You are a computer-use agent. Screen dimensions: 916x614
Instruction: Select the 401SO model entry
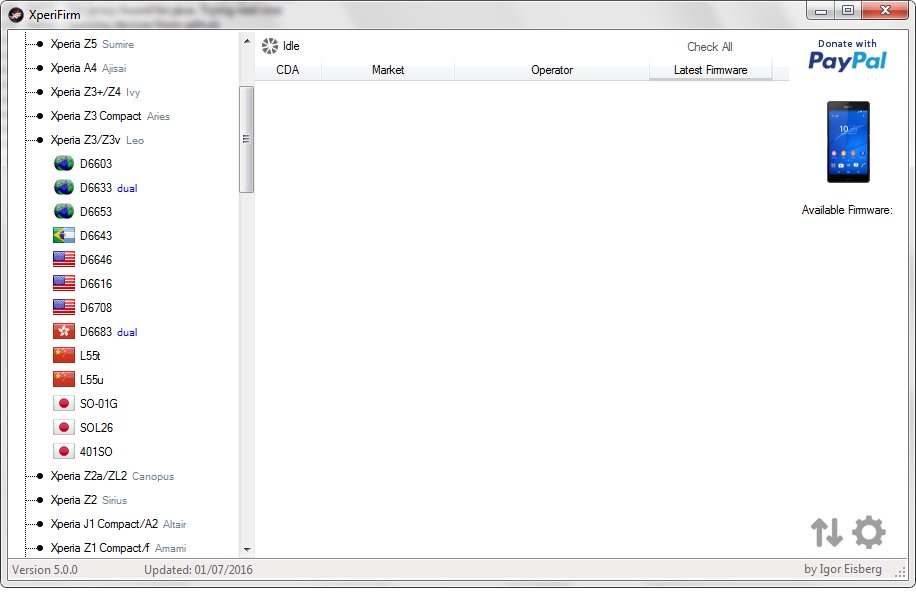[x=96, y=452]
